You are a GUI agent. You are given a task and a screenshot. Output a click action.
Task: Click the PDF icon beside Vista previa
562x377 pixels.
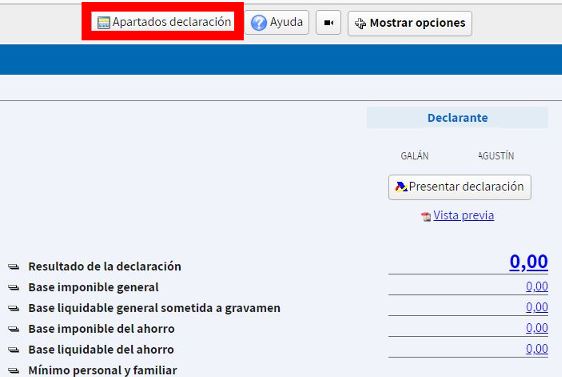pyautogui.click(x=426, y=216)
